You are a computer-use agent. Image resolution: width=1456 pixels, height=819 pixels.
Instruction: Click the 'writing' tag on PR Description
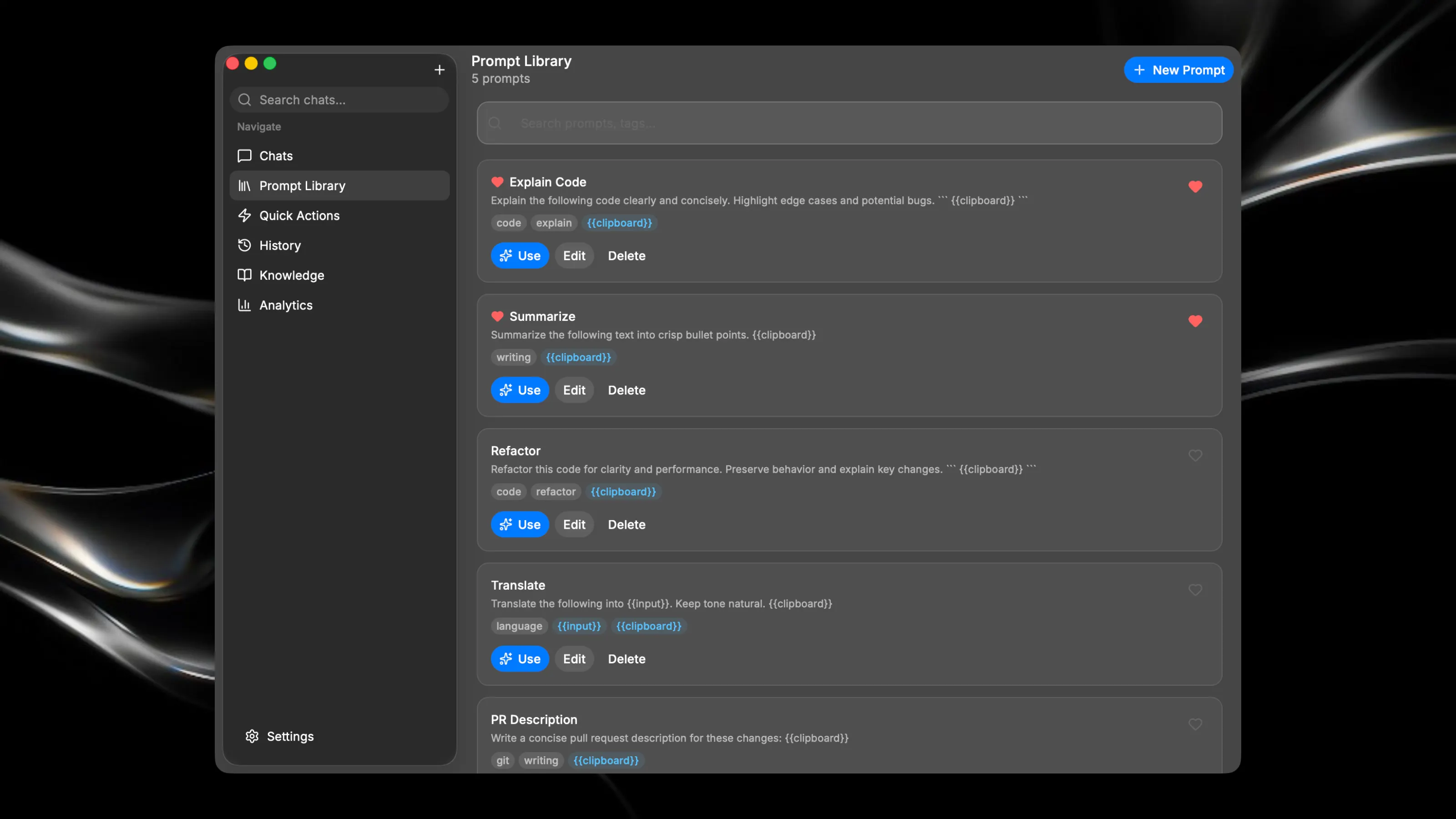tap(541, 761)
